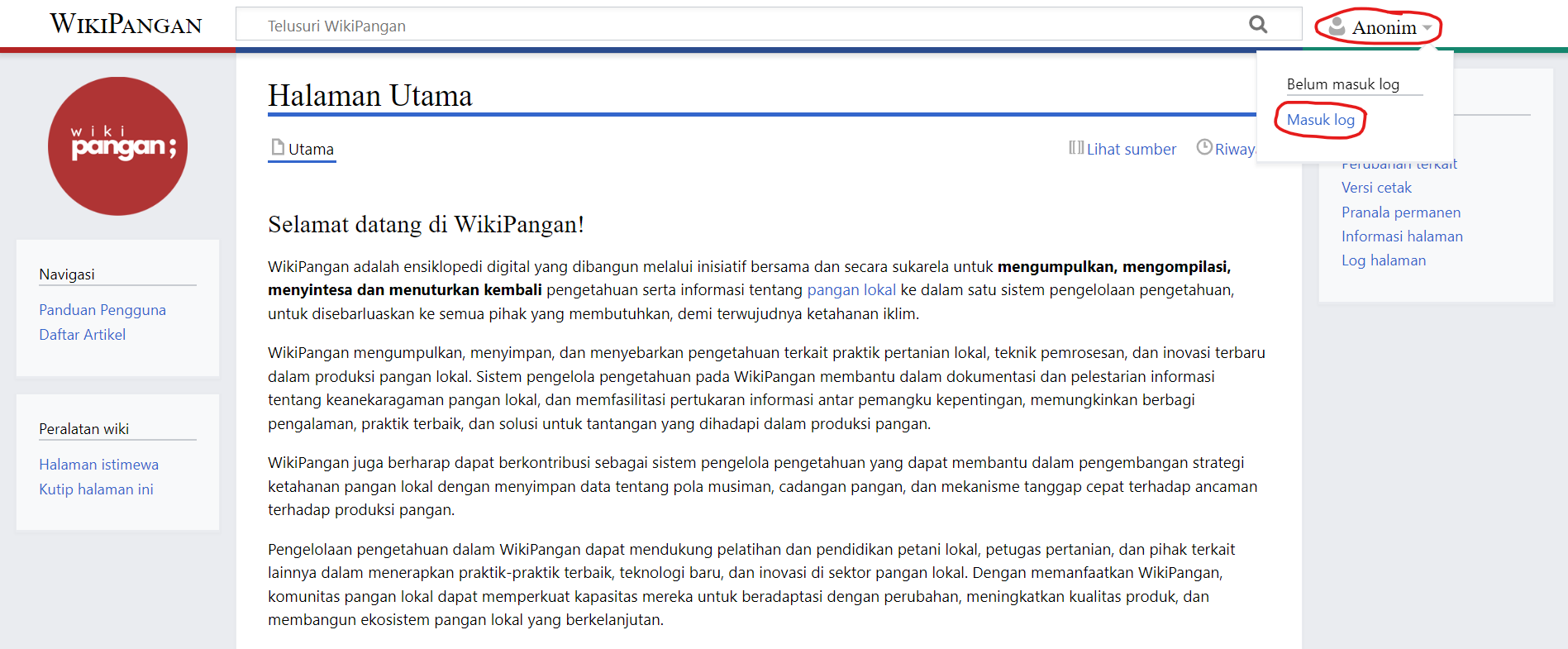Open Panduan Pengguna in navigation
The width and height of the screenshot is (1568, 649).
pyautogui.click(x=102, y=310)
